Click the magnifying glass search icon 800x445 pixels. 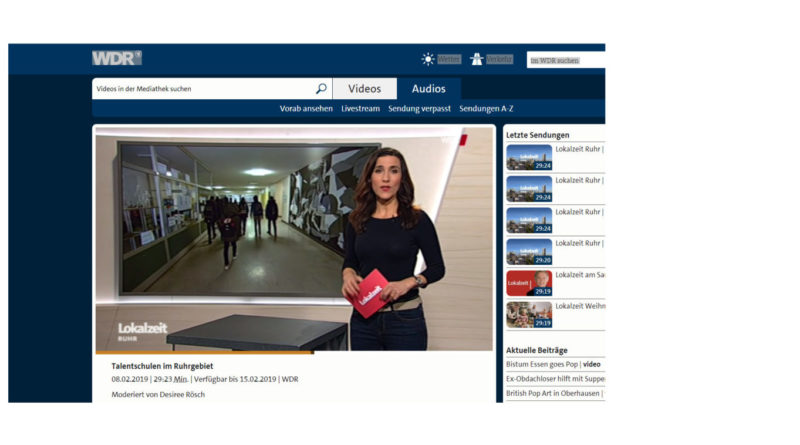[321, 89]
